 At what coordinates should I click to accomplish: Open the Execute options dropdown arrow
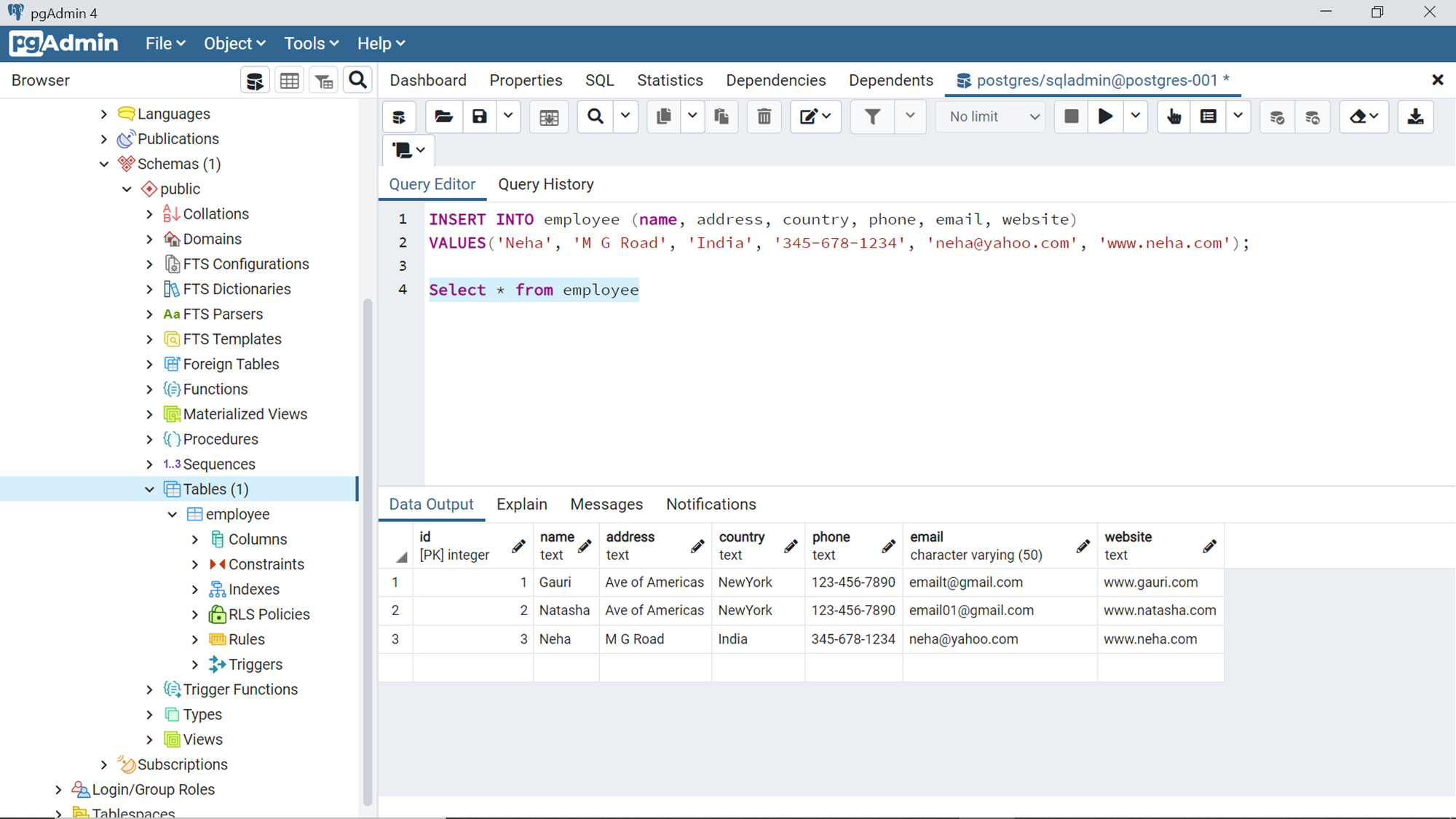1135,116
